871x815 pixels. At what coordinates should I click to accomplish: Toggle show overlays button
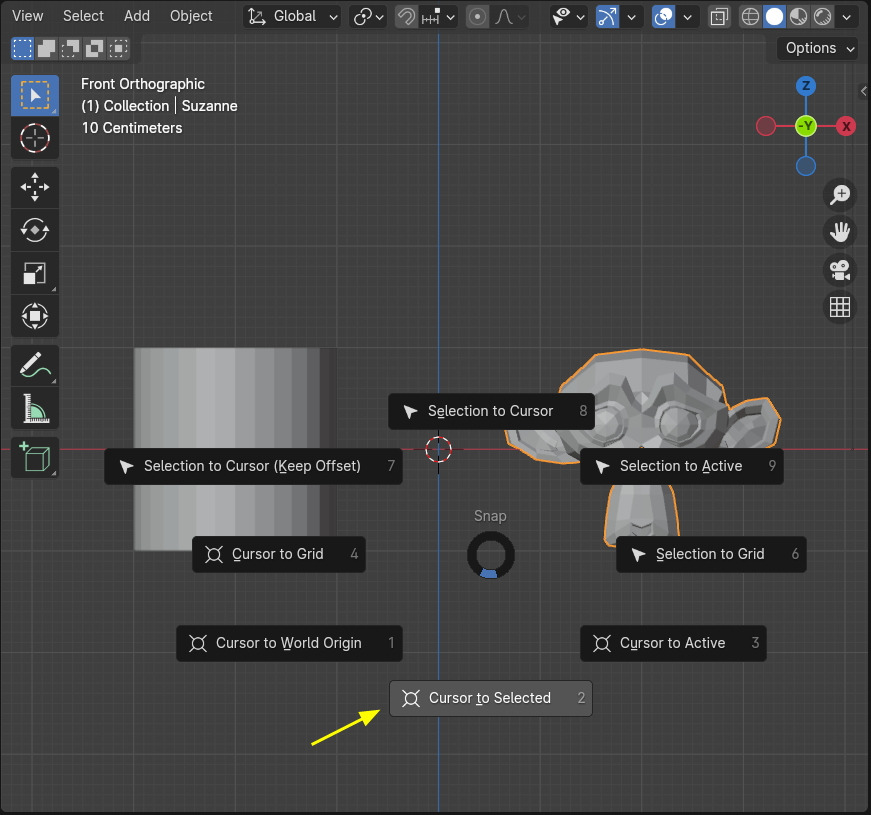click(663, 17)
